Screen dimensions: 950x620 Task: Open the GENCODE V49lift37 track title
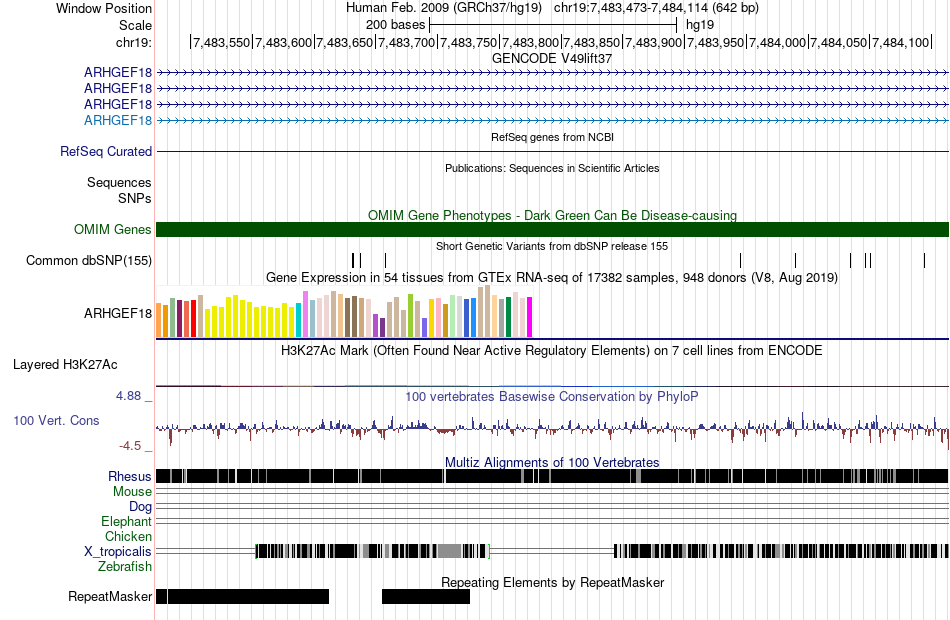point(552,59)
